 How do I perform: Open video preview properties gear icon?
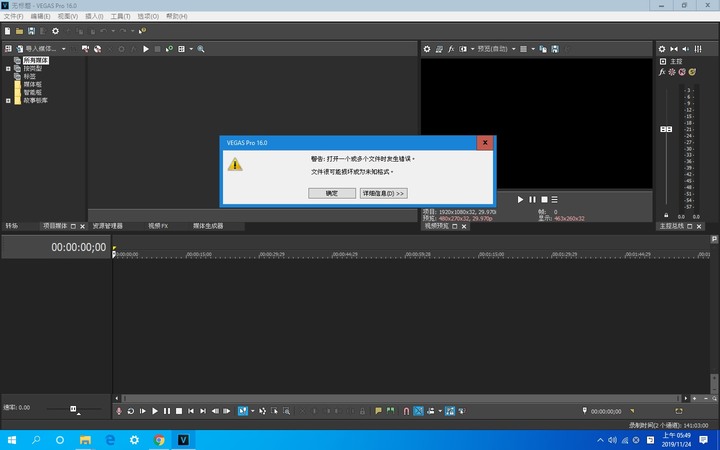click(x=427, y=49)
